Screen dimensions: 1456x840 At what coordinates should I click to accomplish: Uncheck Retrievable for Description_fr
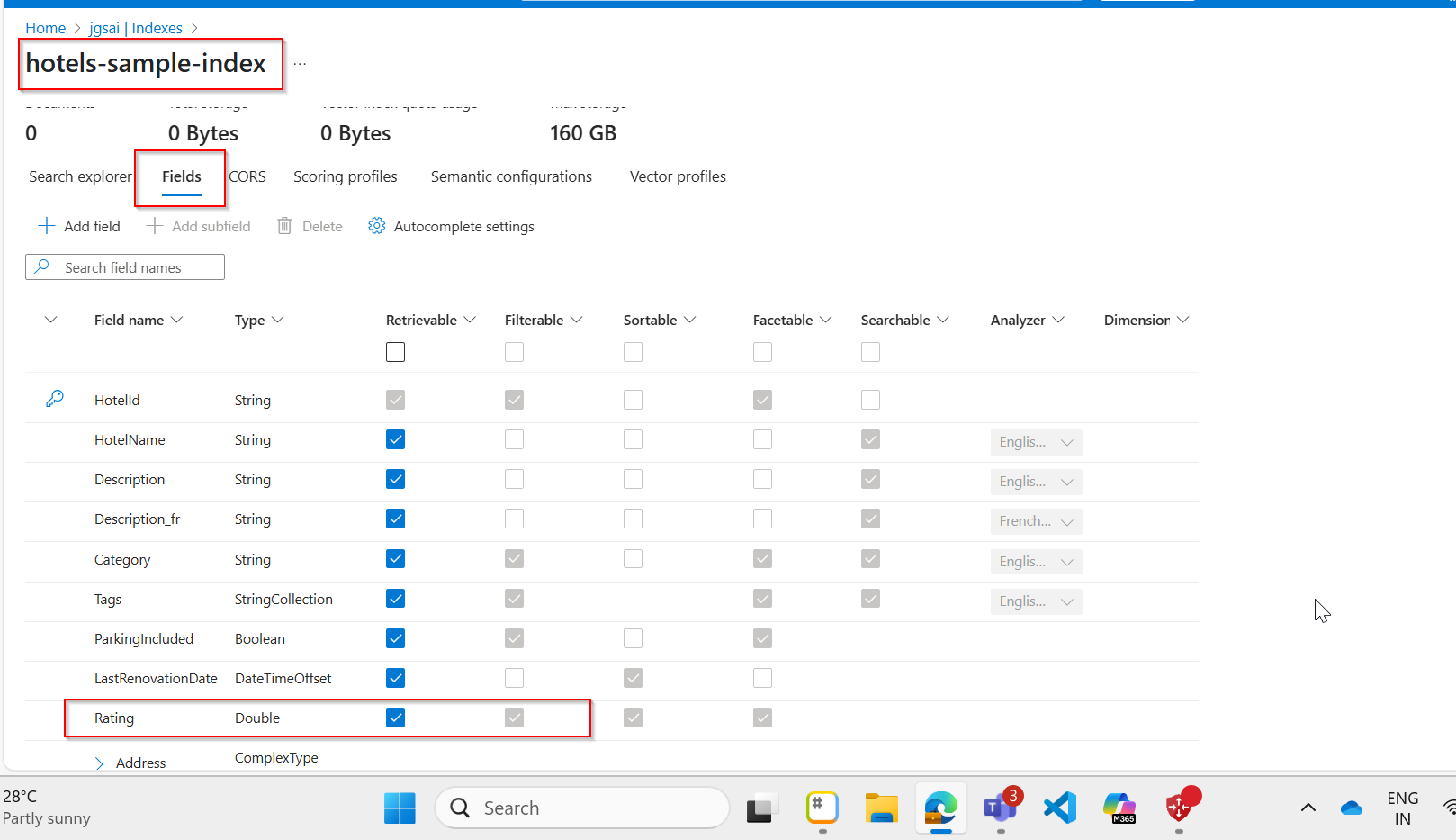click(x=395, y=519)
